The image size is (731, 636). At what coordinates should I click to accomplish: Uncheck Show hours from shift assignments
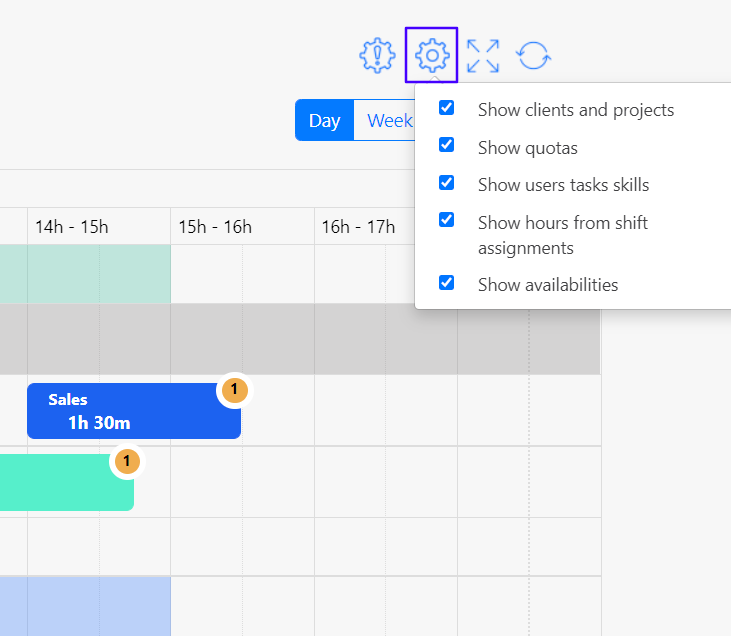(x=447, y=220)
